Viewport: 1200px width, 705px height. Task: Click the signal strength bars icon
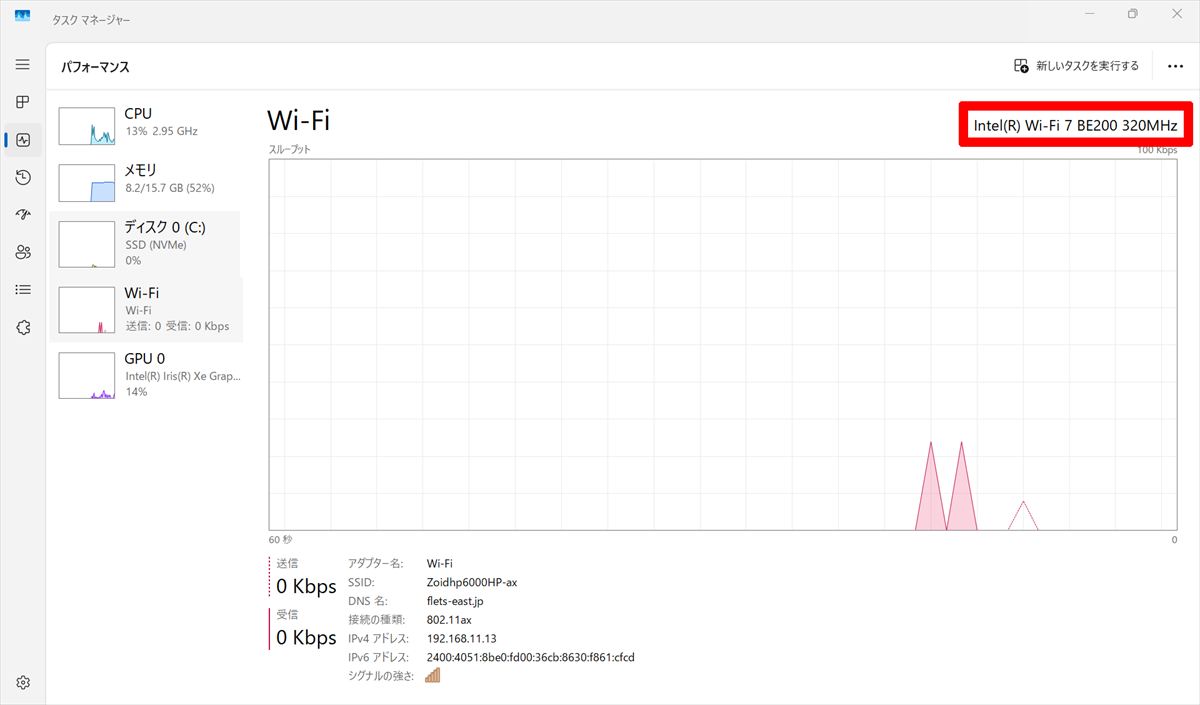433,676
